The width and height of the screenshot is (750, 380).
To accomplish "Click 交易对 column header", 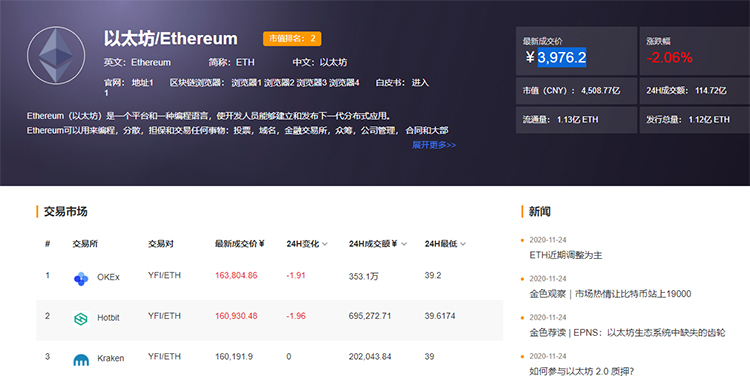I will [x=161, y=244].
